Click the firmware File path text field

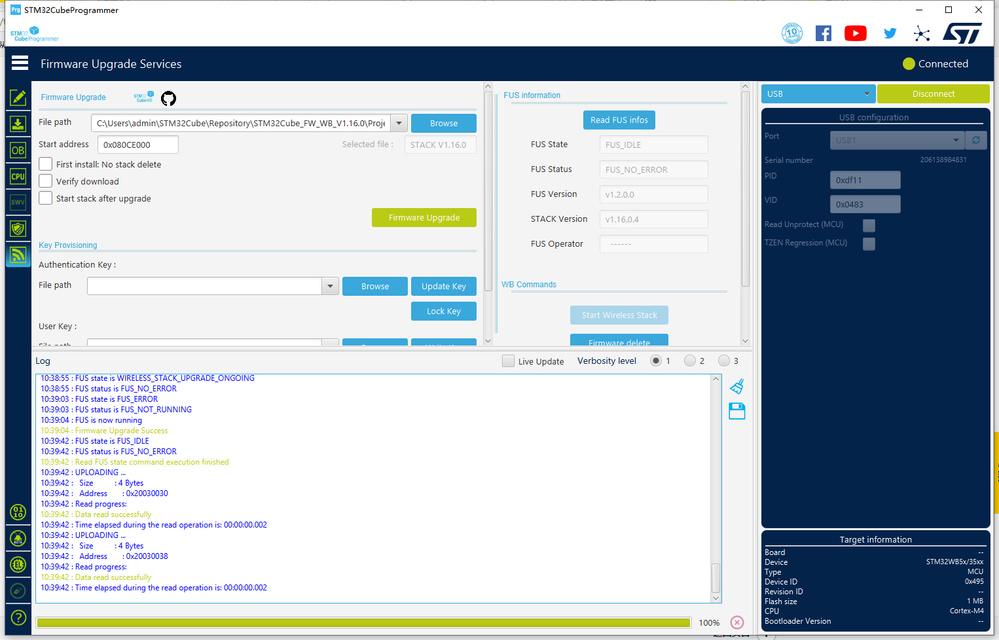pos(241,123)
